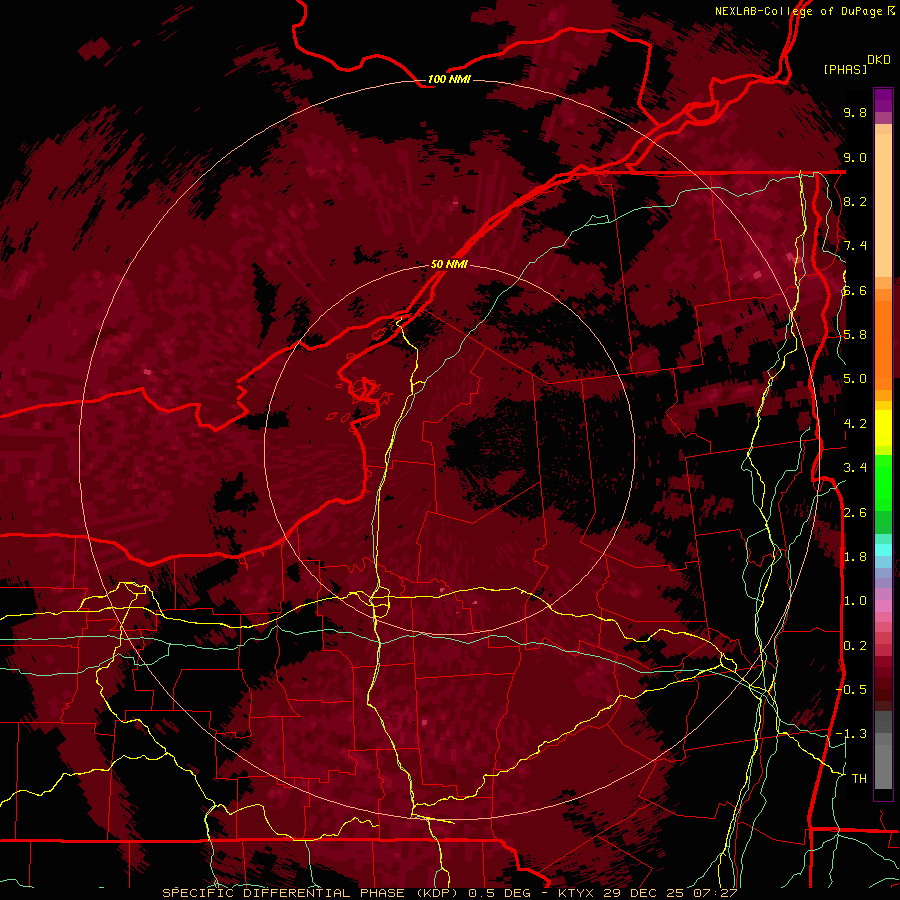This screenshot has width=900, height=900.
Task: Click the SPECIFIC DIFFERENTIAL PHASE (KDP) caption text
Action: (x=310, y=893)
